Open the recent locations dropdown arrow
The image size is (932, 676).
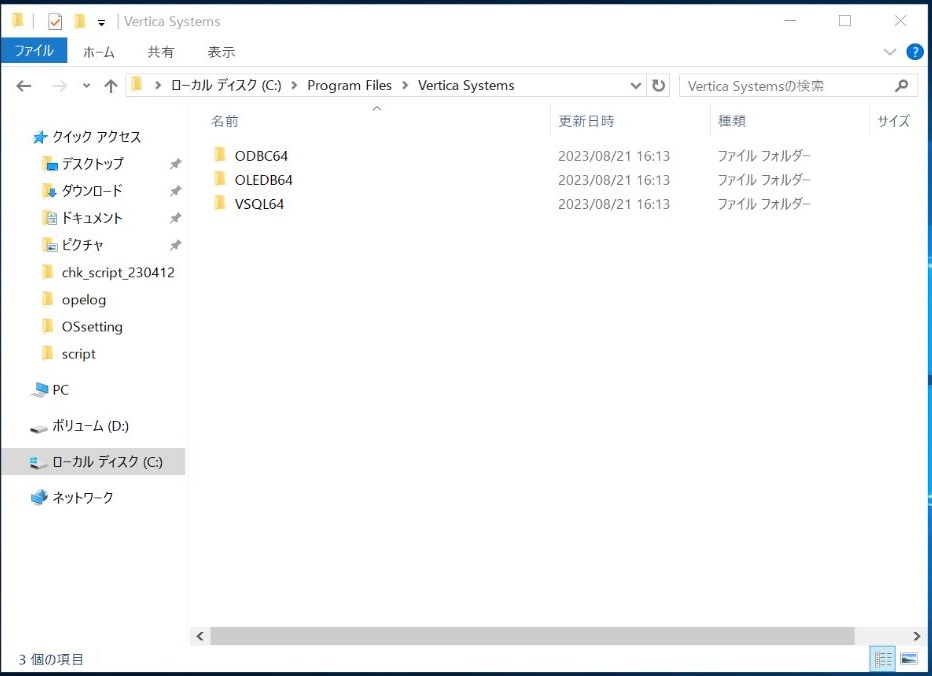coord(86,86)
